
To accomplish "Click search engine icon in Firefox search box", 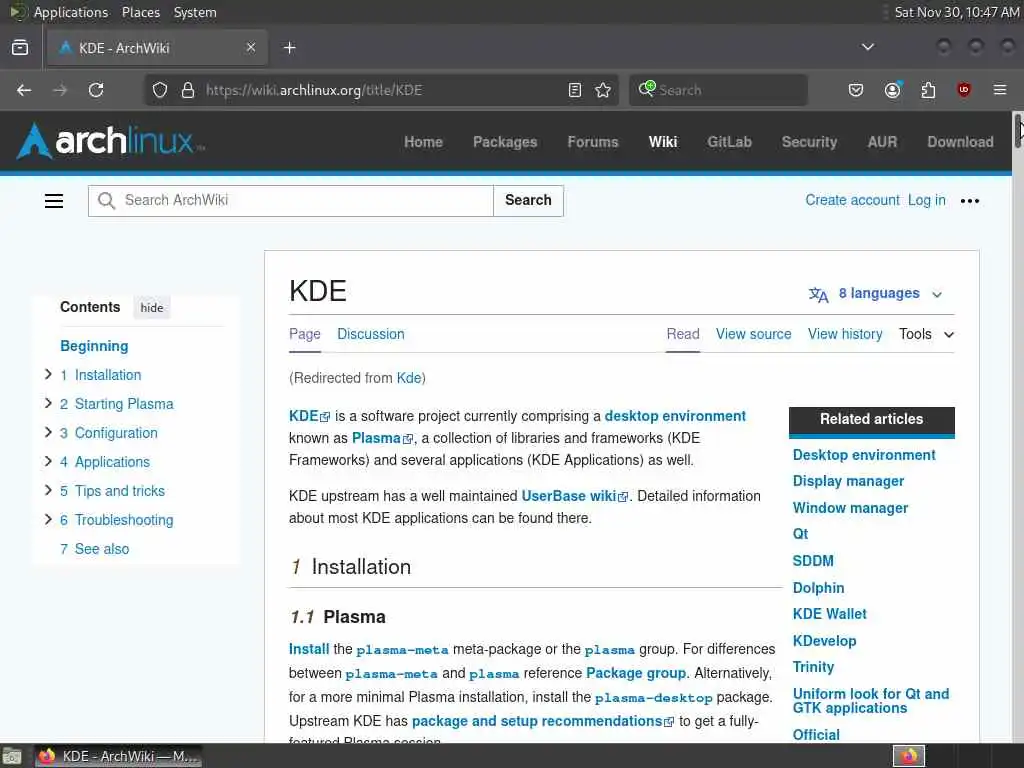I will click(647, 88).
